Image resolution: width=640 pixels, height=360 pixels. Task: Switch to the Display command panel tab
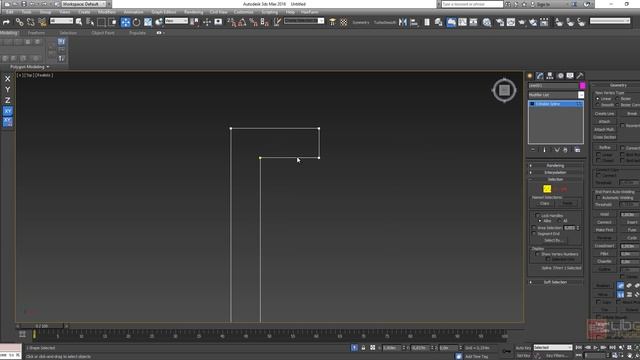coord(570,76)
